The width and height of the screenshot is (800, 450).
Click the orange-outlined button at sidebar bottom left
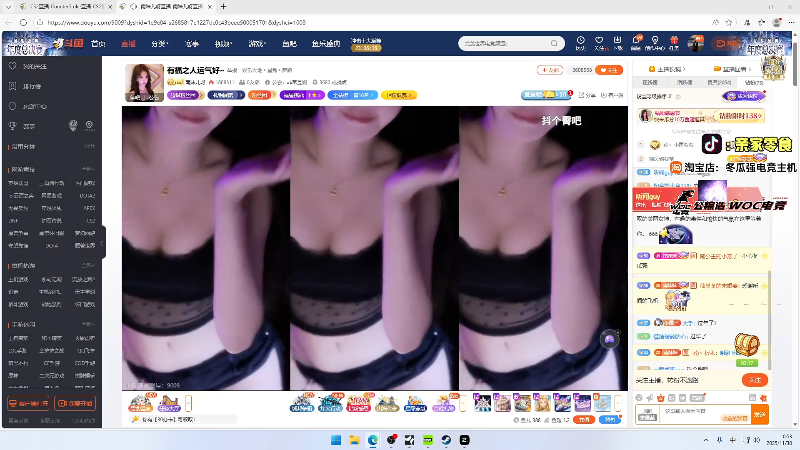pos(28,403)
